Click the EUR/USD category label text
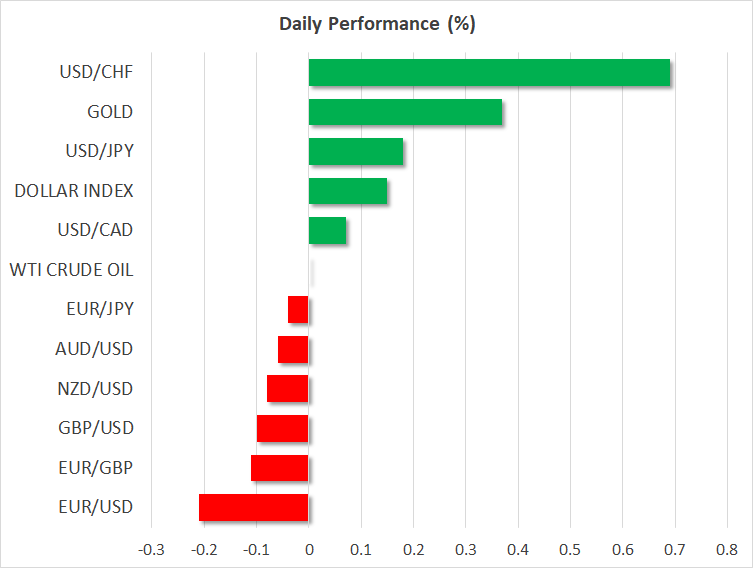 point(98,507)
